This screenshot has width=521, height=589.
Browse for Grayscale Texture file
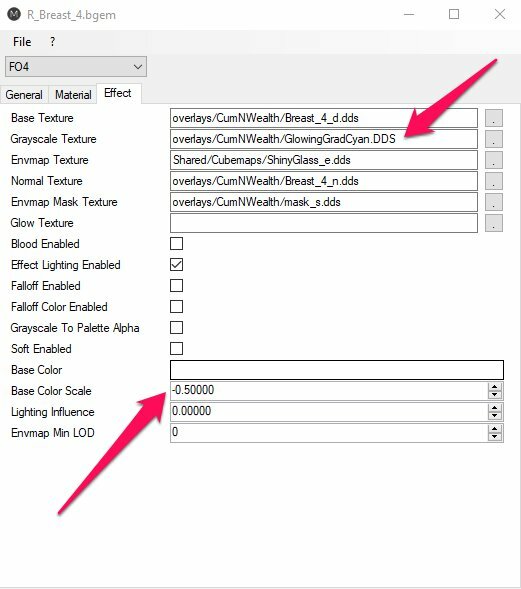point(494,139)
